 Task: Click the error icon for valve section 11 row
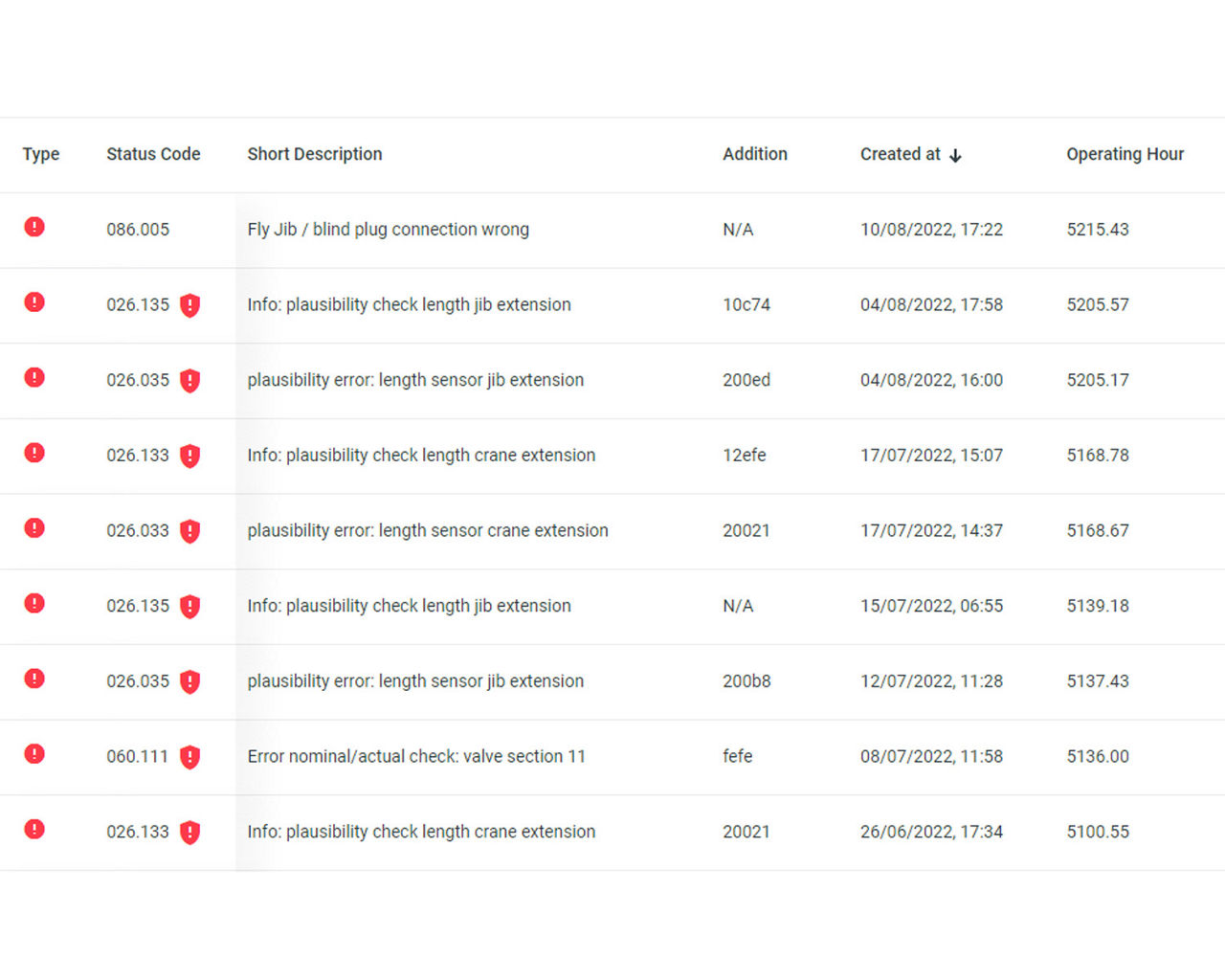point(34,754)
